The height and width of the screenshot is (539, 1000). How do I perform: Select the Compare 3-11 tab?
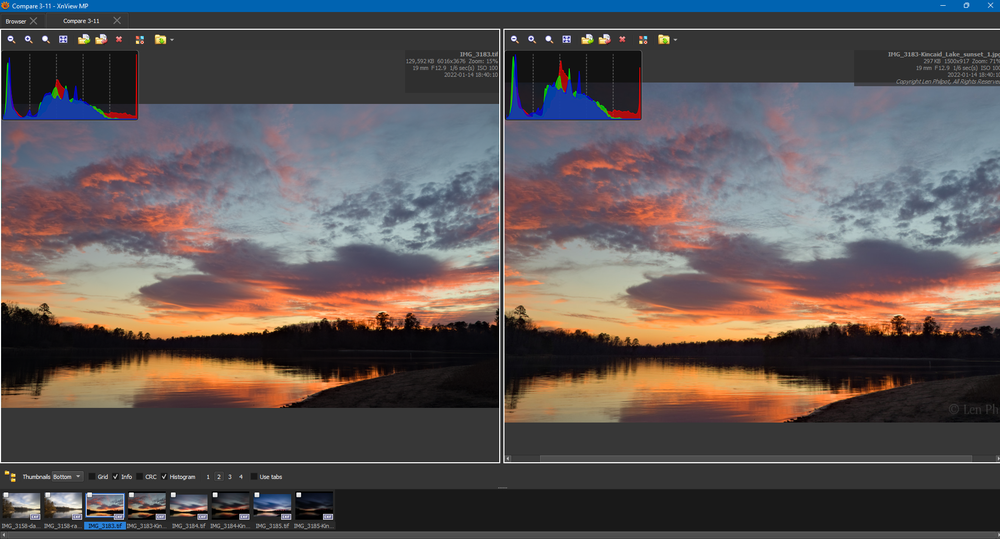[81, 20]
